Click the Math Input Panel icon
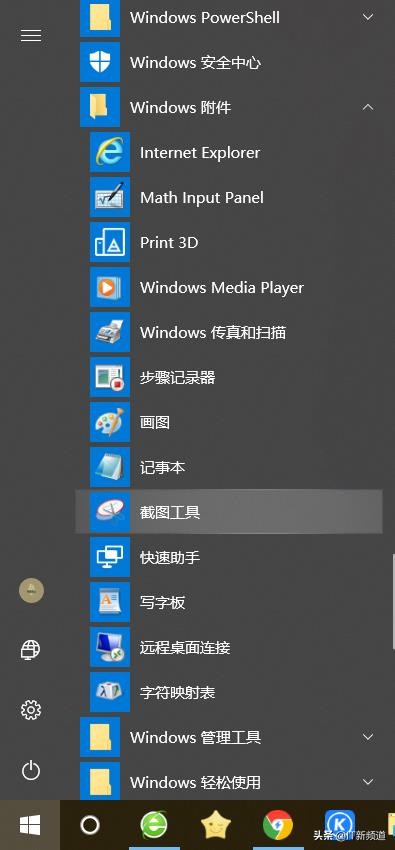 [x=110, y=197]
